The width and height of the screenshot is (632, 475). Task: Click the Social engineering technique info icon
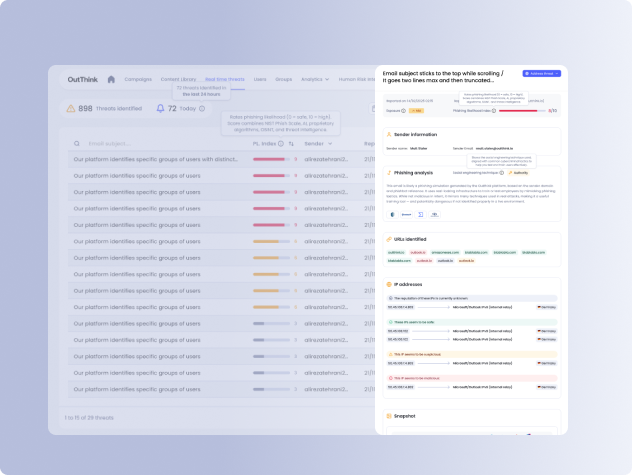tap(502, 172)
